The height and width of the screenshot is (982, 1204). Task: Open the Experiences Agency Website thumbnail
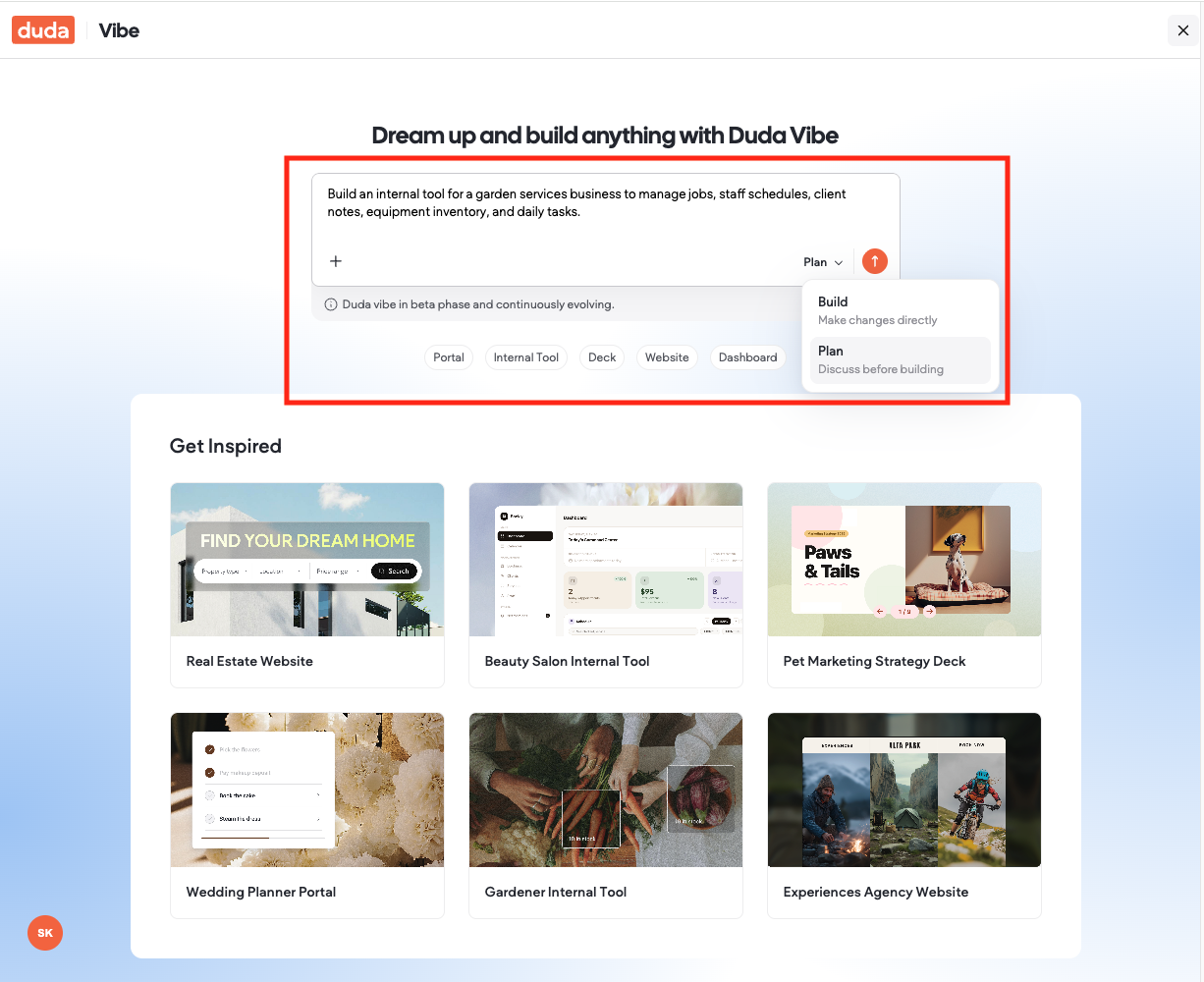pyautogui.click(x=904, y=791)
